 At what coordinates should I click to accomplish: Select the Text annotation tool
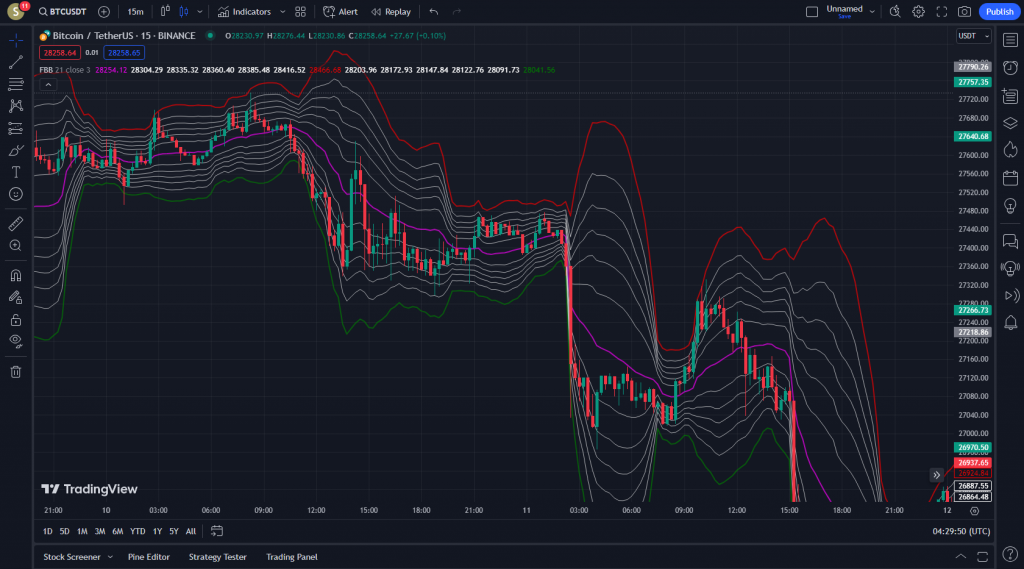click(15, 172)
